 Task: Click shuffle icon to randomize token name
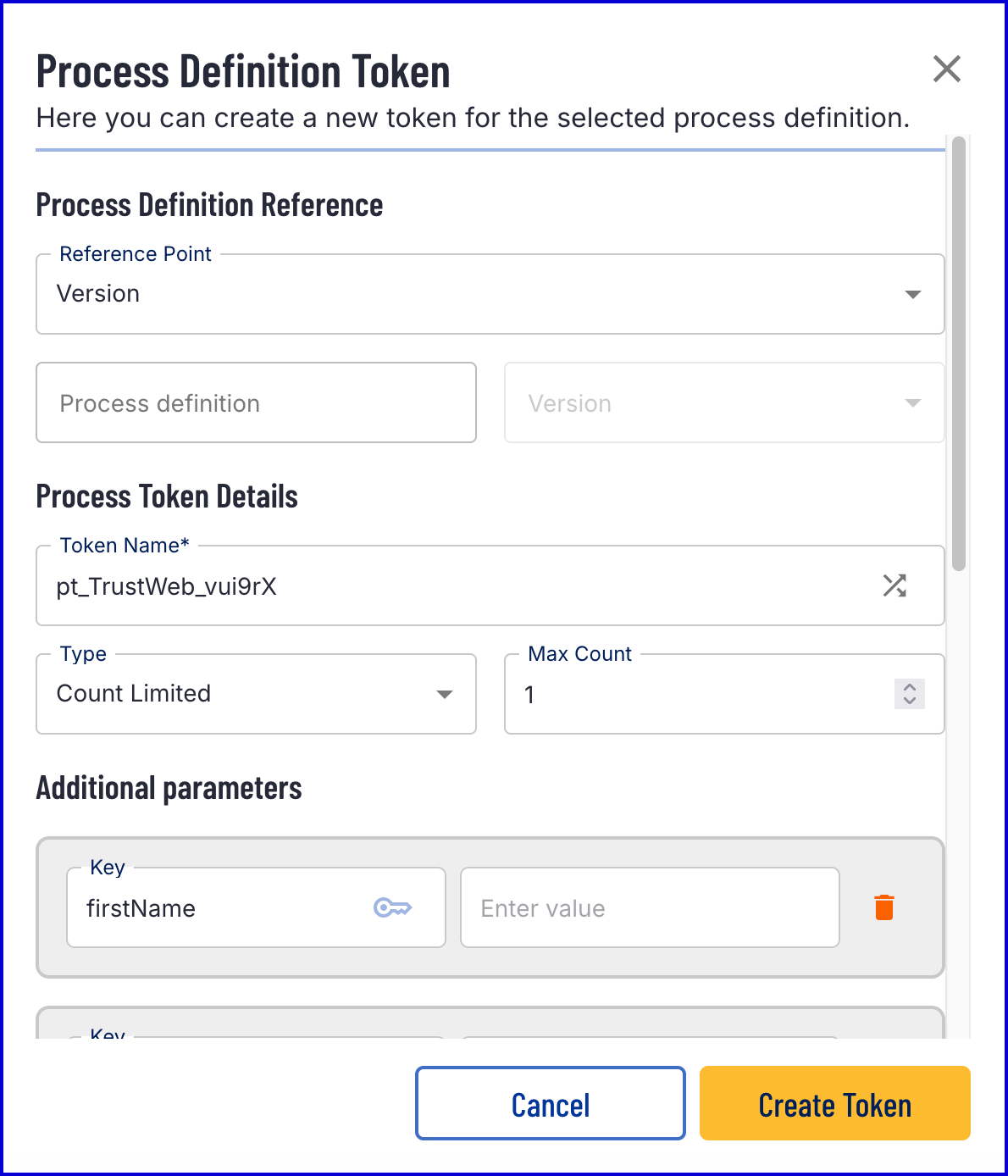click(x=894, y=585)
